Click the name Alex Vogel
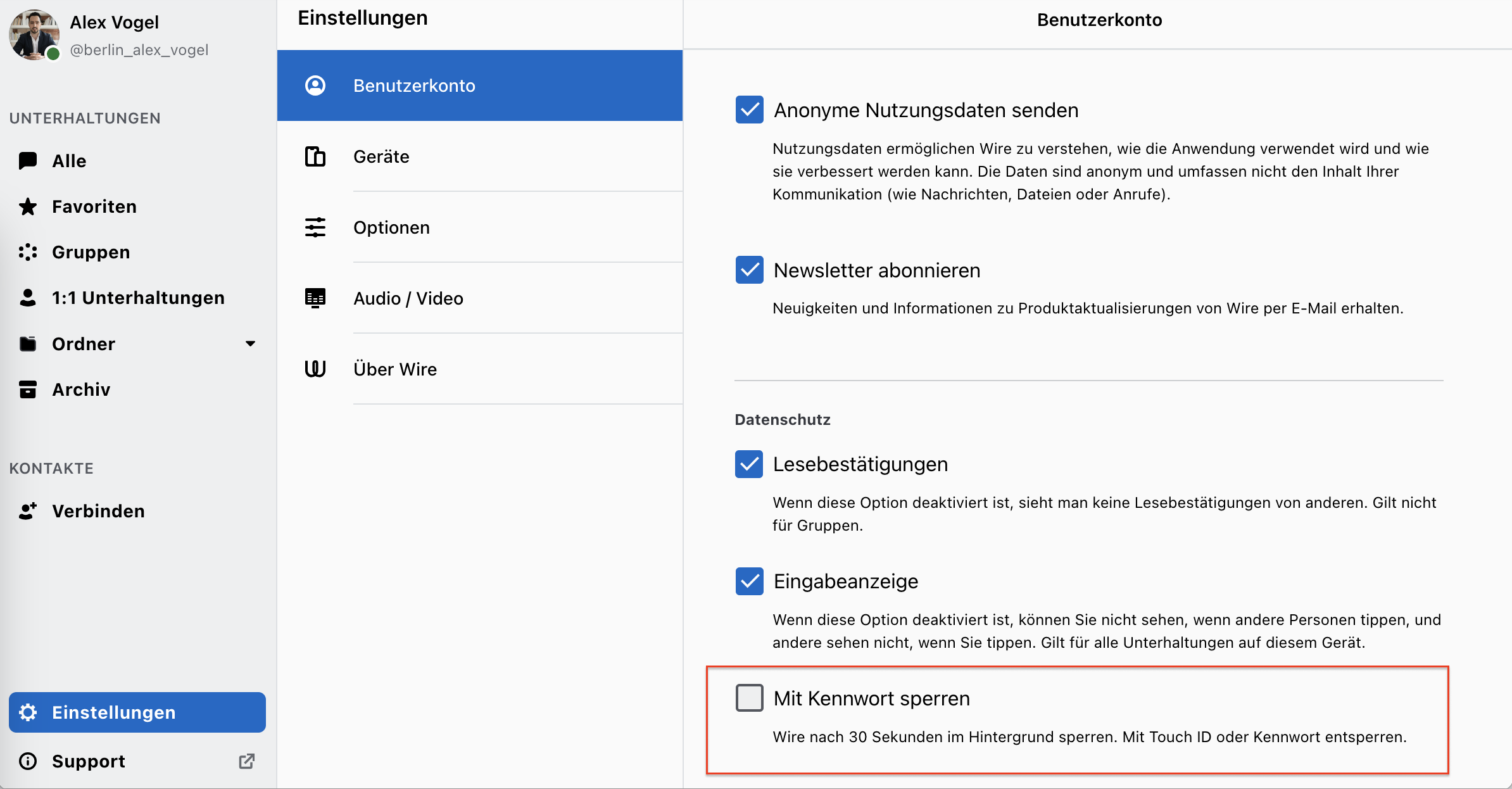Screen dimensions: 1512x789 pos(115,22)
